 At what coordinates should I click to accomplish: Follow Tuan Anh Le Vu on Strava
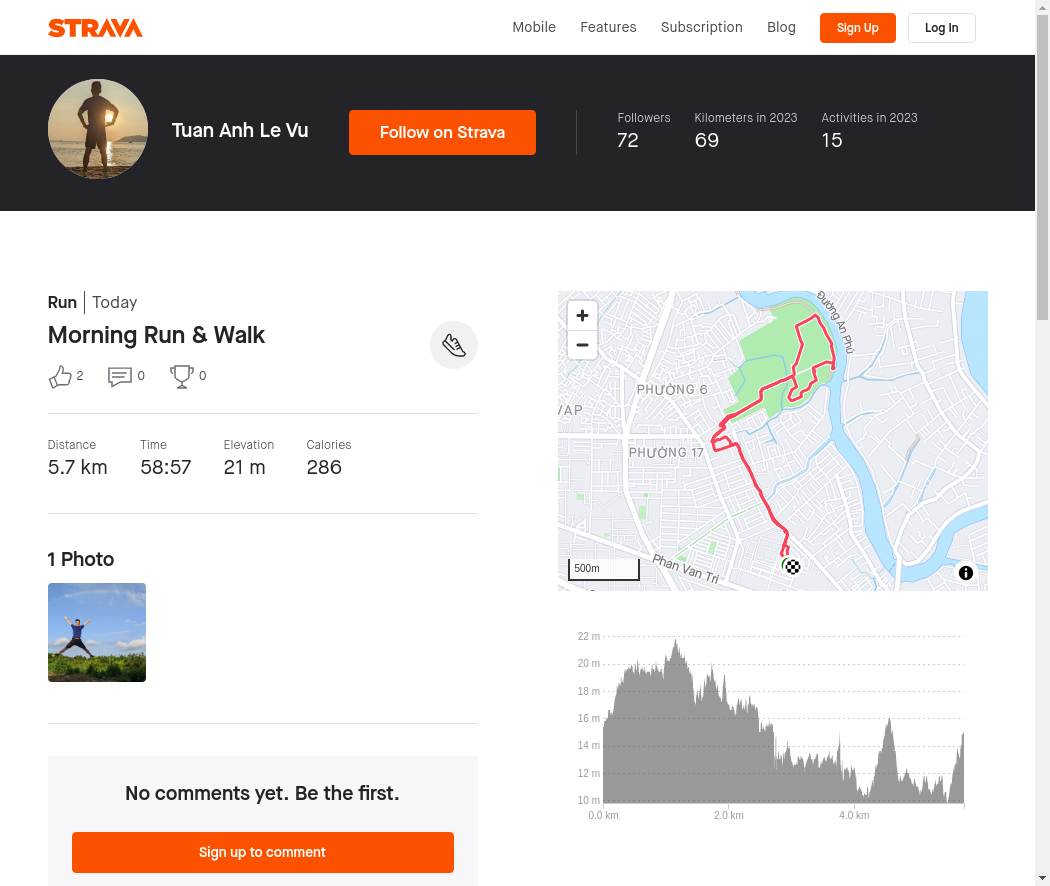[x=442, y=133]
